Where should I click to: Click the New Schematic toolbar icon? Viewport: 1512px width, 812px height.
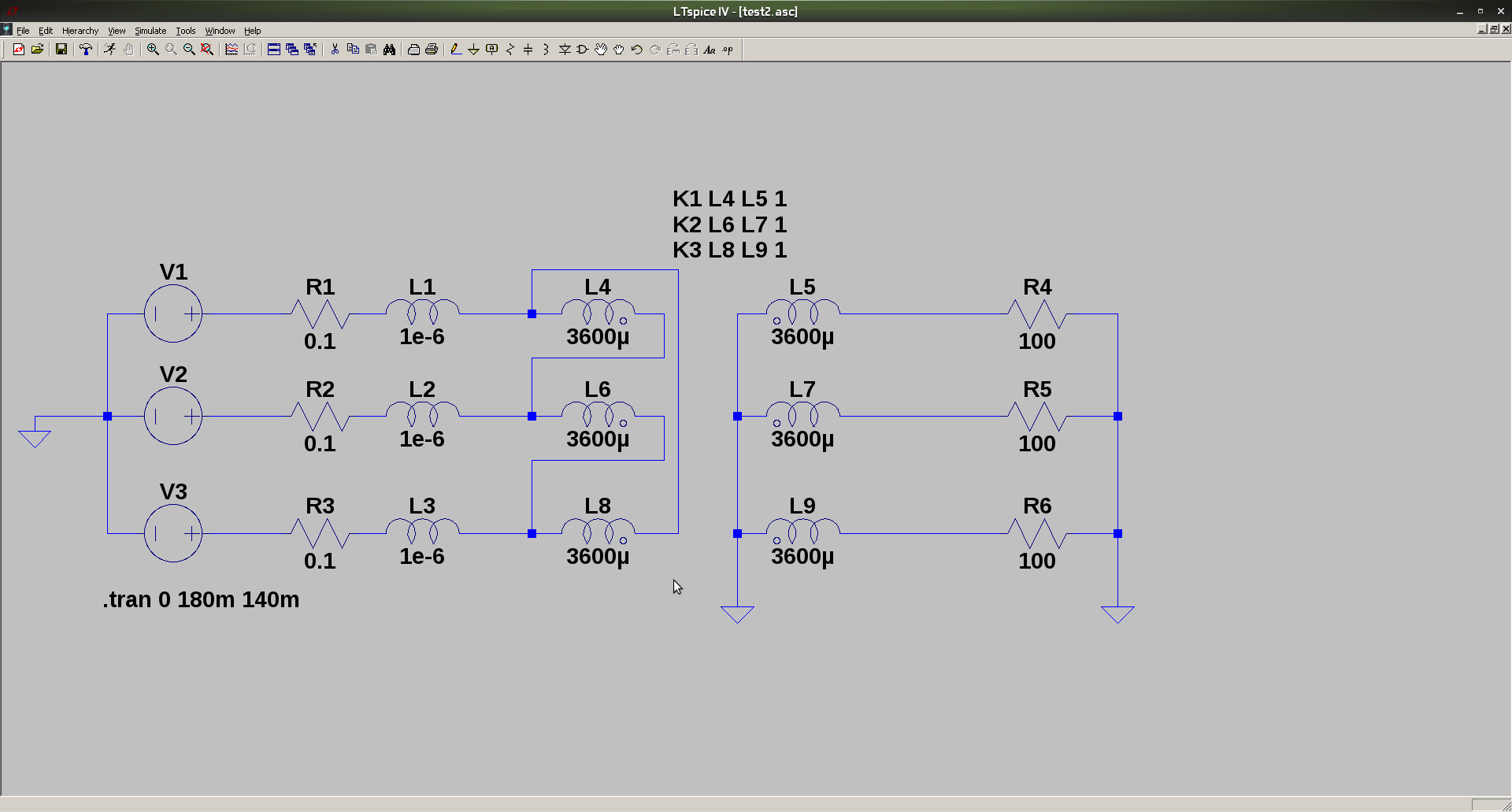(x=19, y=50)
